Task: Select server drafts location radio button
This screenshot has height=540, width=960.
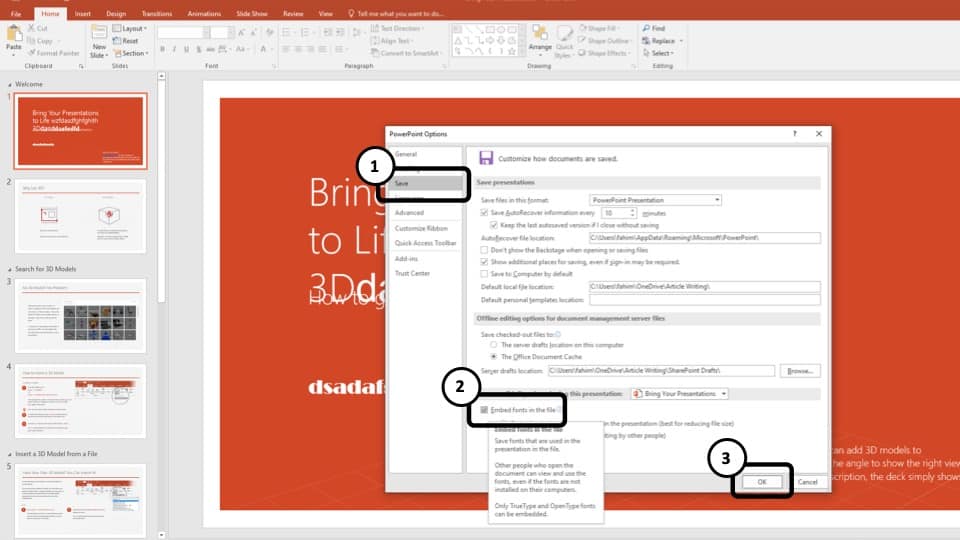Action: (x=493, y=345)
